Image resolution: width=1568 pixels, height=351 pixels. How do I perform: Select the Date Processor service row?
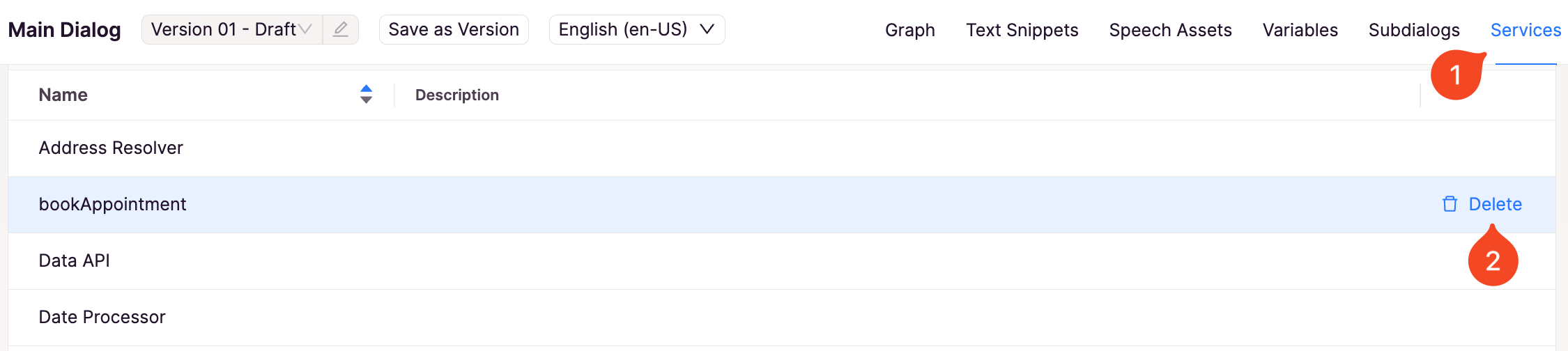782,317
